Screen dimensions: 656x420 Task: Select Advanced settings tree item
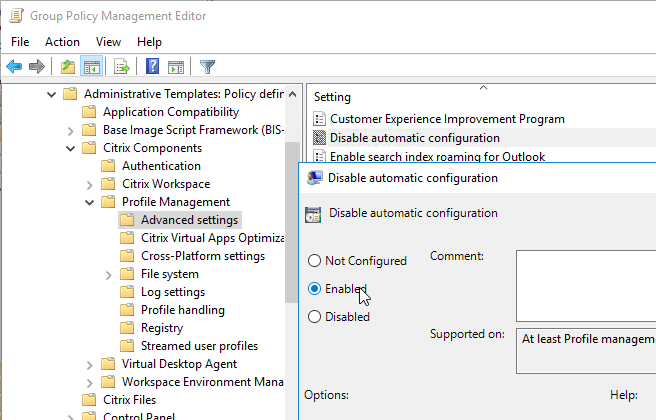click(189, 220)
